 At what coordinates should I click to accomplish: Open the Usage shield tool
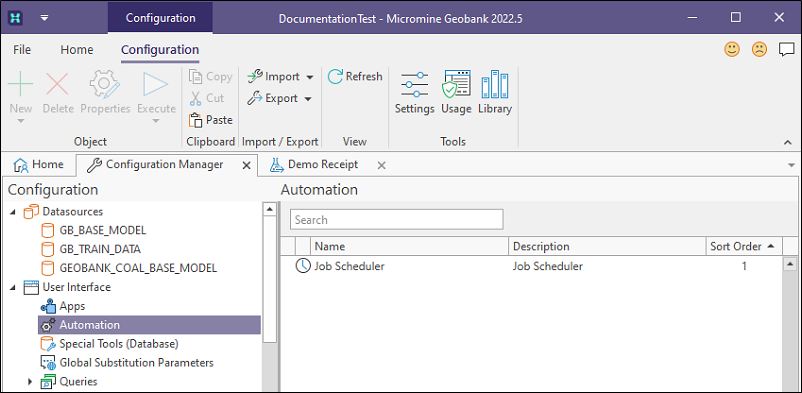(x=456, y=92)
